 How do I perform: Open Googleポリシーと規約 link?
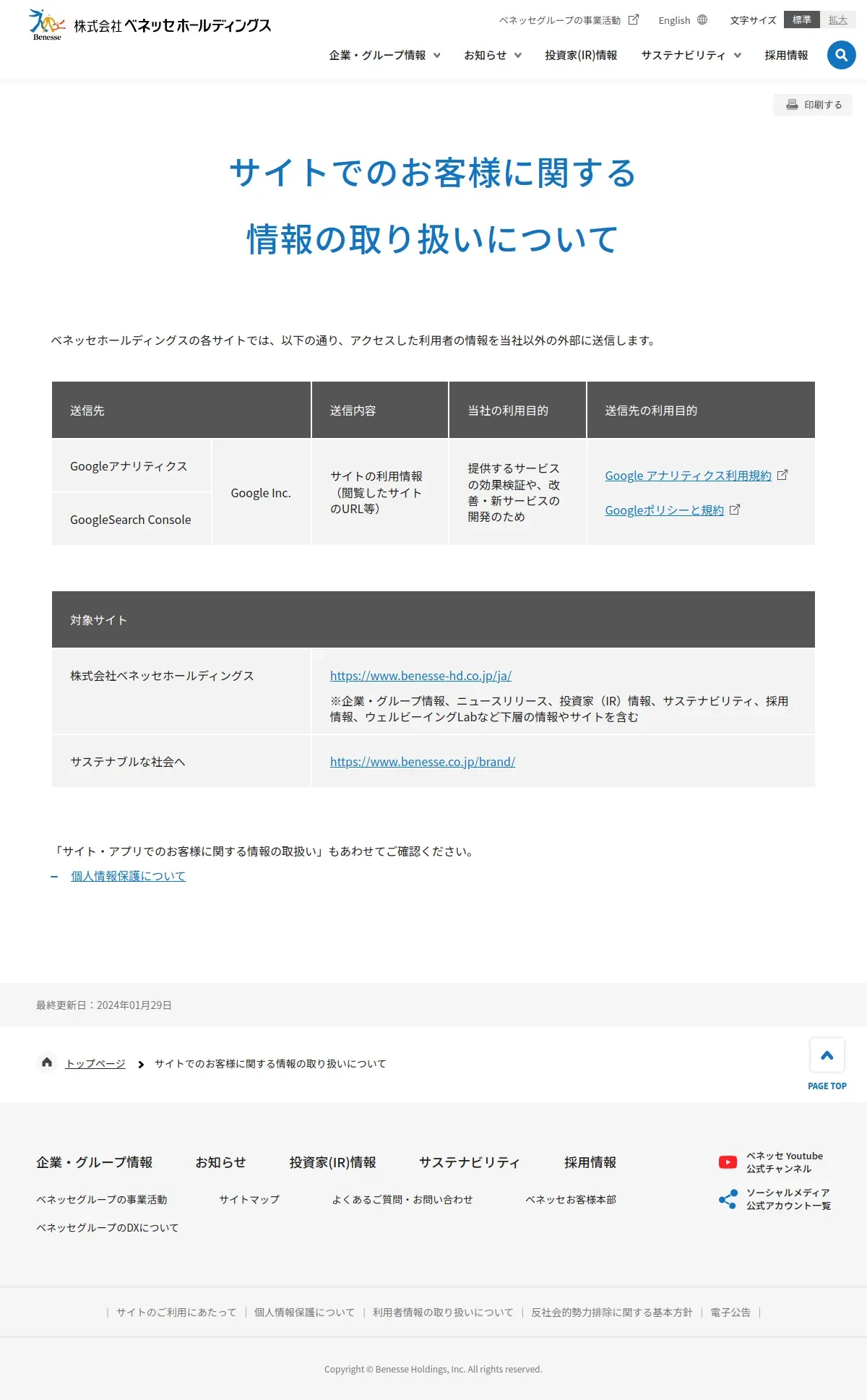664,510
